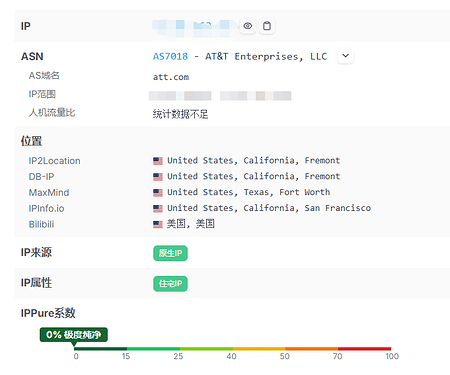The image size is (450, 375).
Task: Click the '100' scale tick label
Action: 392,356
